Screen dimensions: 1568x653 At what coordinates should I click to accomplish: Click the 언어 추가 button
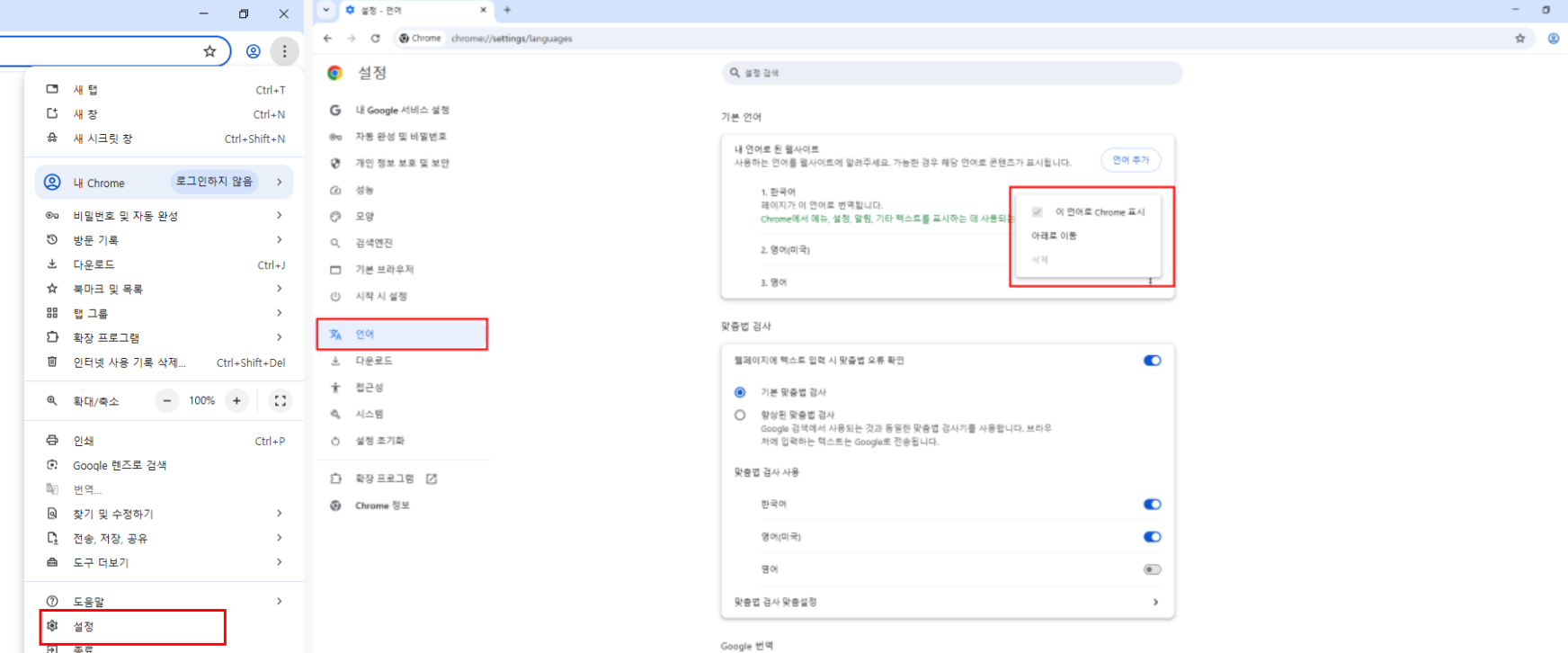(1130, 160)
